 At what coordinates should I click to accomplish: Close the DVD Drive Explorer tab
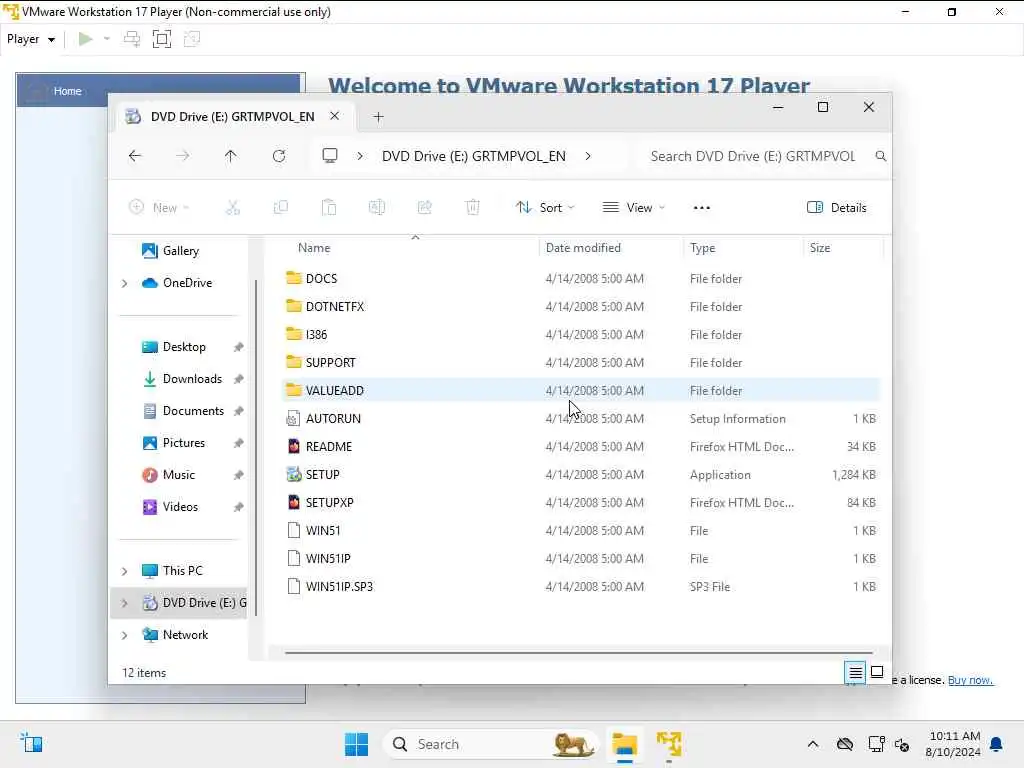[334, 116]
